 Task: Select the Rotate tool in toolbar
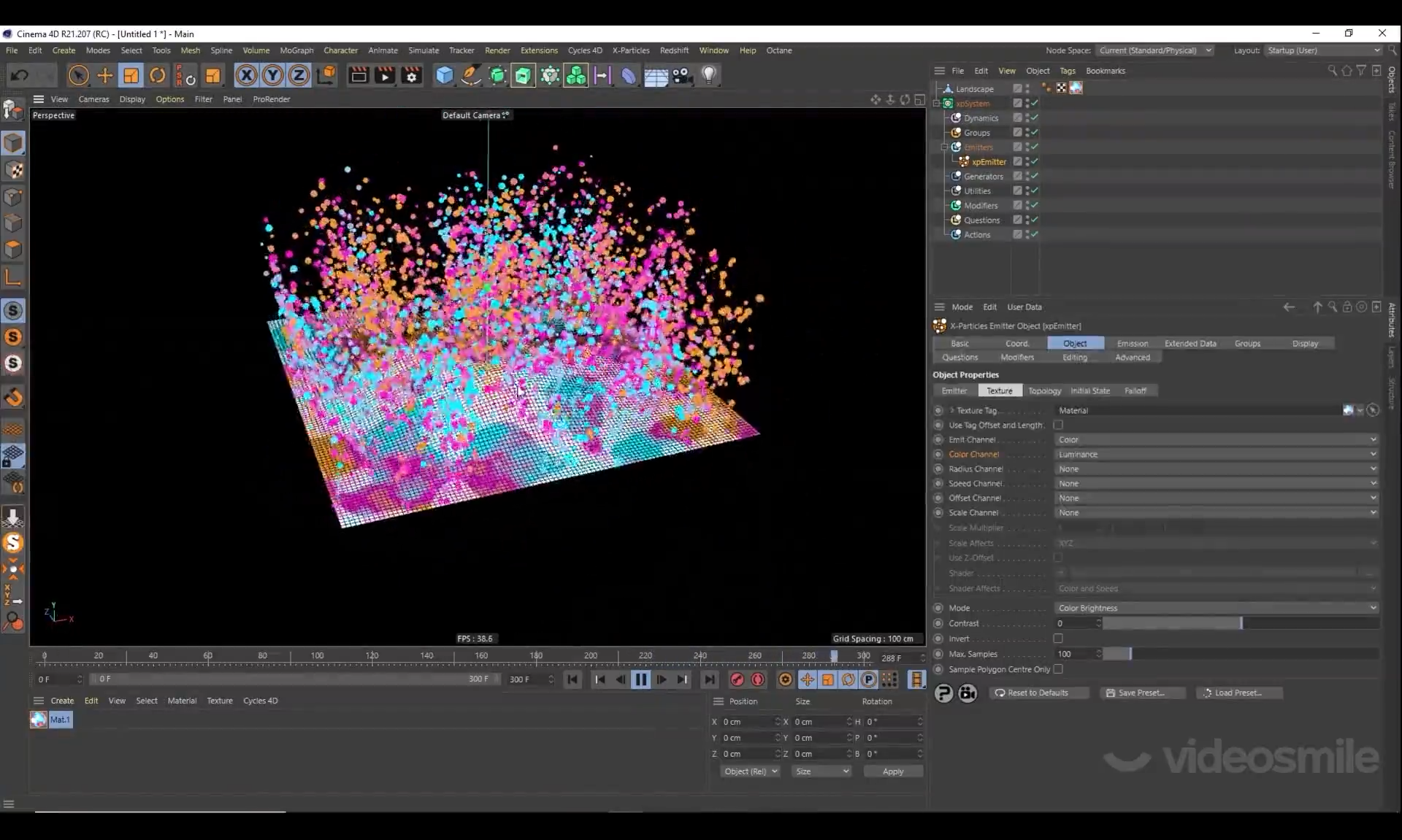[158, 75]
